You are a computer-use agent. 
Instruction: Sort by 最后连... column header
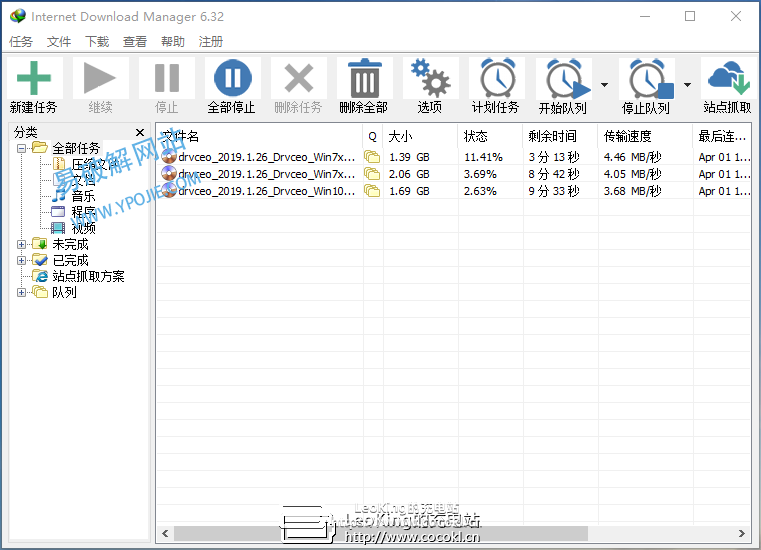[722, 136]
